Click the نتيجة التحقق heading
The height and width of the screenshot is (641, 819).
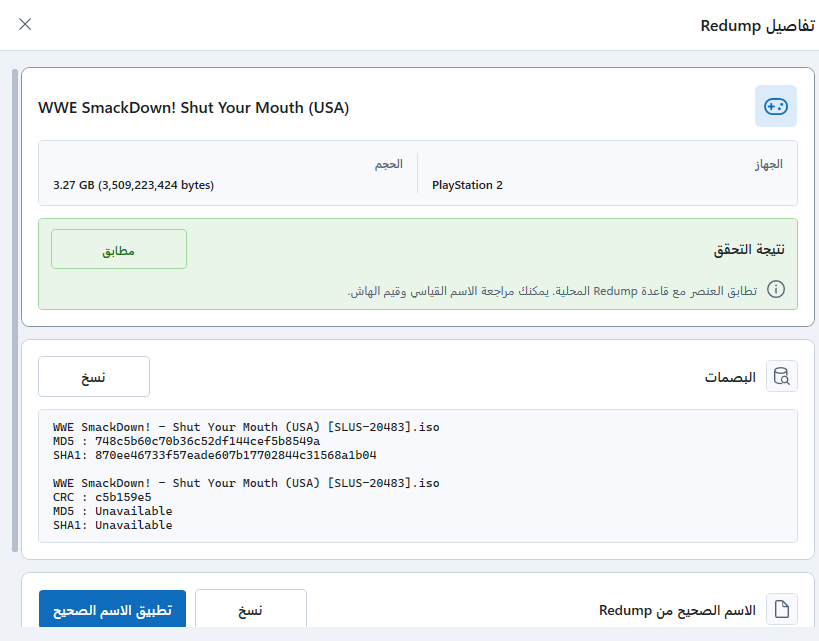749,250
